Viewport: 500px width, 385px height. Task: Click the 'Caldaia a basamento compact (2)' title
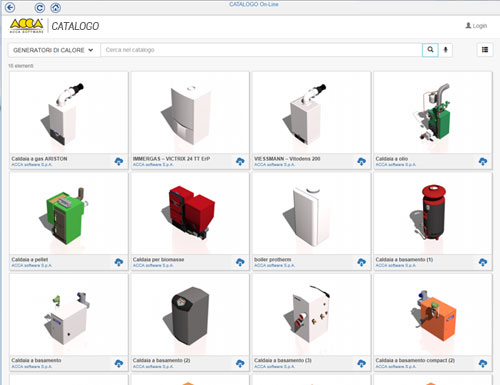point(415,360)
